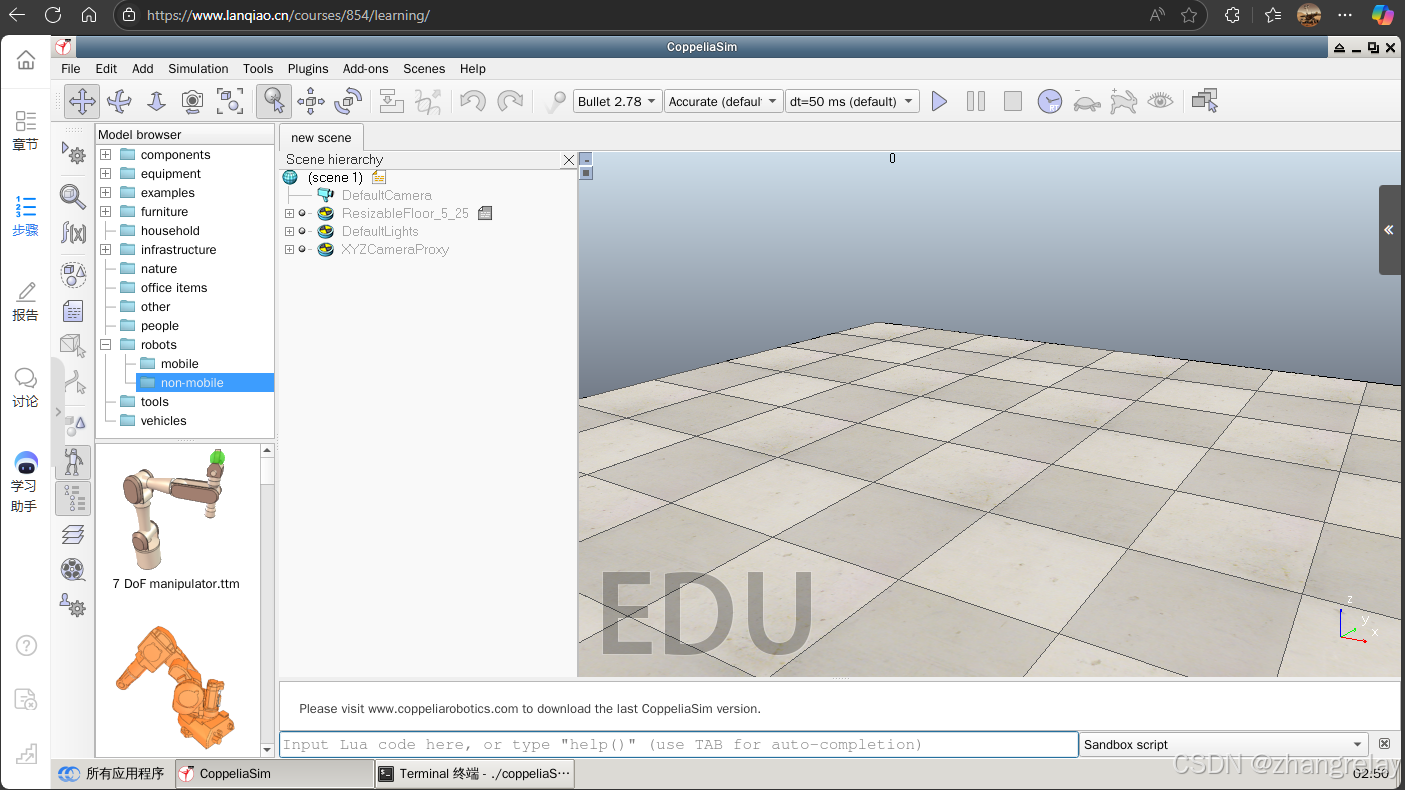This screenshot has height=790, width=1405.
Task: Open the File menu
Action: 71,69
